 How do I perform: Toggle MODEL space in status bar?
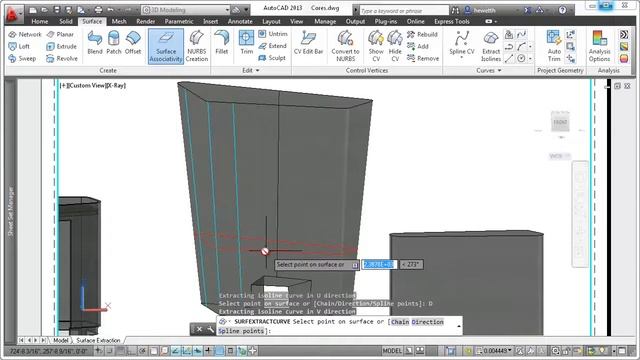(392, 351)
